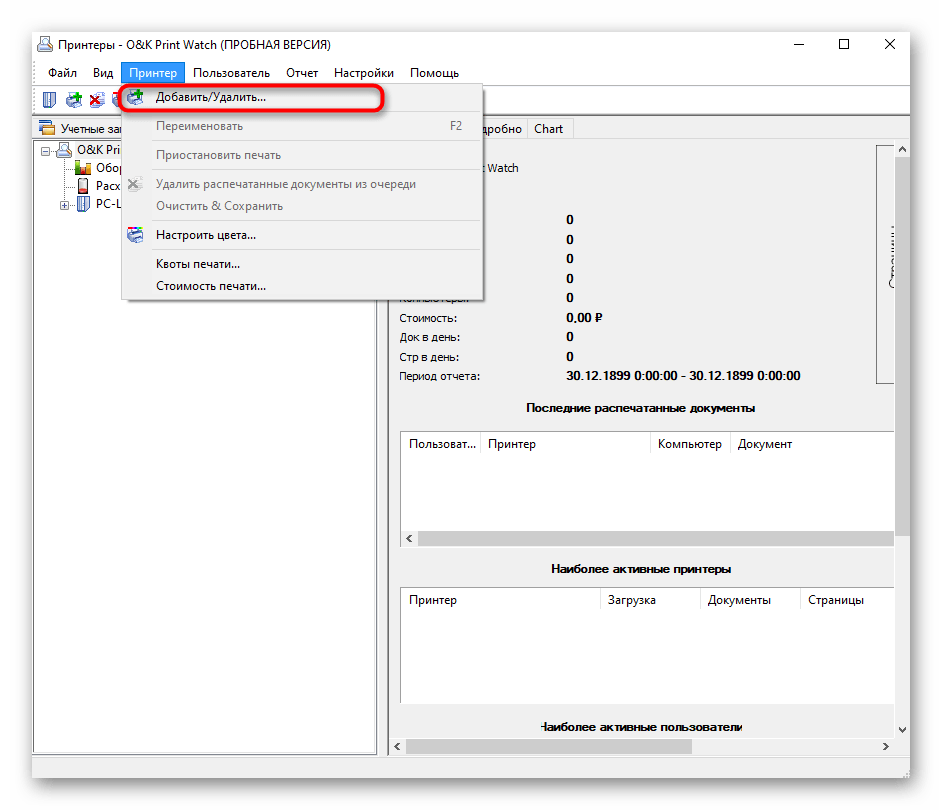Choose Приостановить печать menu entry
This screenshot has width=942, height=810.
pos(302,155)
